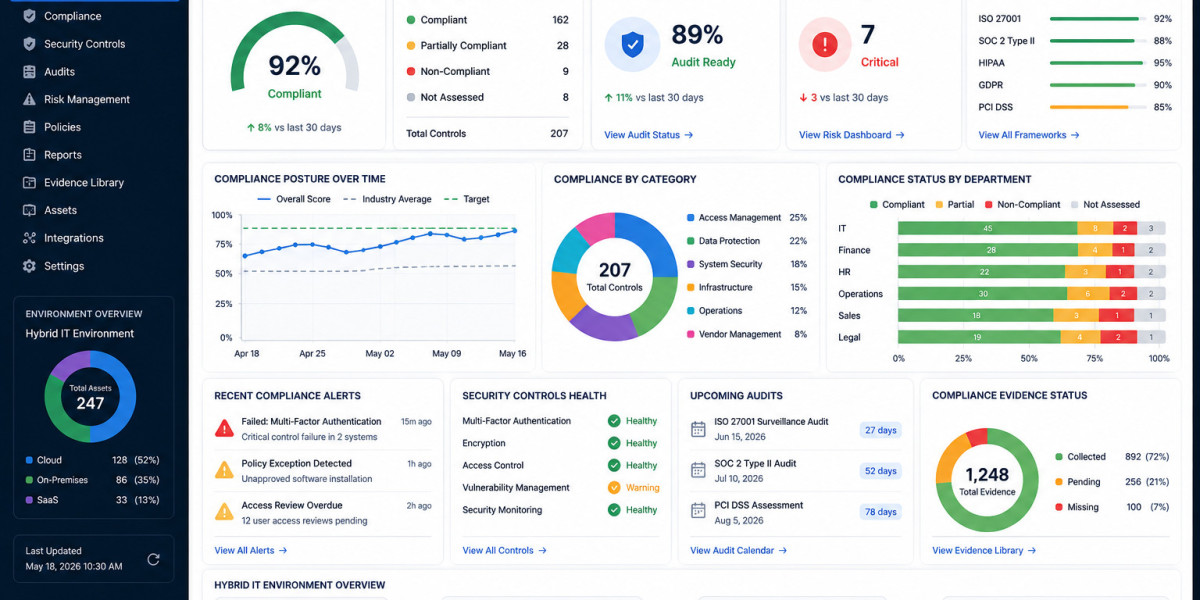Screen dimensions: 1200x600
Task: Click the refresh icon beside Last Updated
Action: tap(153, 559)
